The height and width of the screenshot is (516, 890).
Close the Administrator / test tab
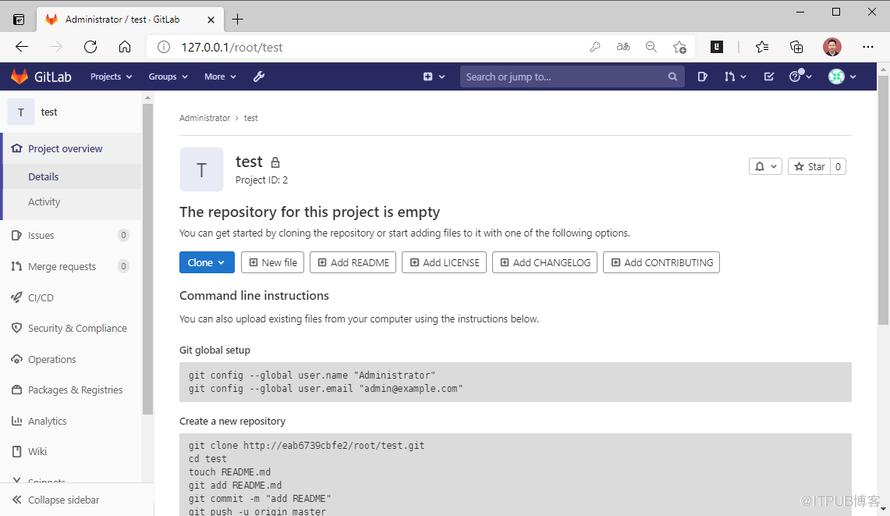(211, 19)
